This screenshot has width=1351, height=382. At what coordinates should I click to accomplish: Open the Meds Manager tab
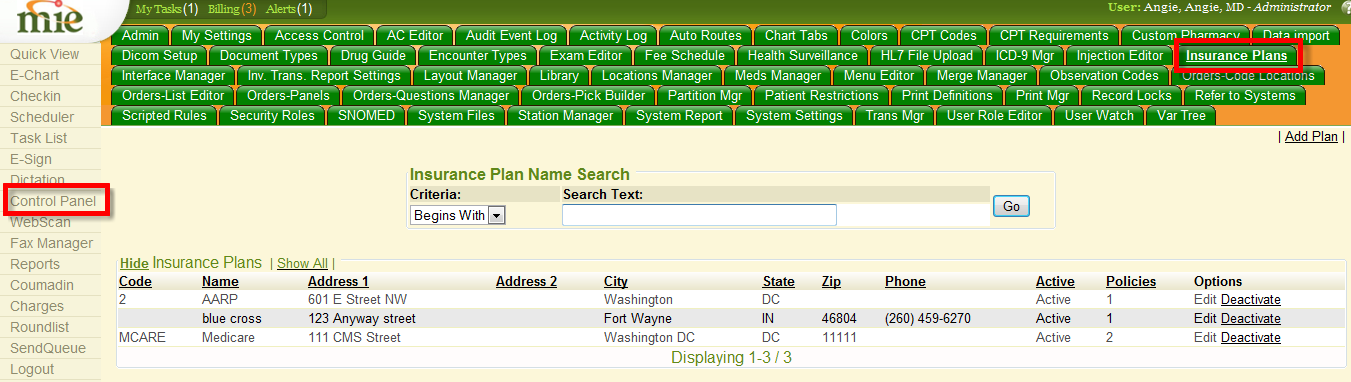point(777,76)
